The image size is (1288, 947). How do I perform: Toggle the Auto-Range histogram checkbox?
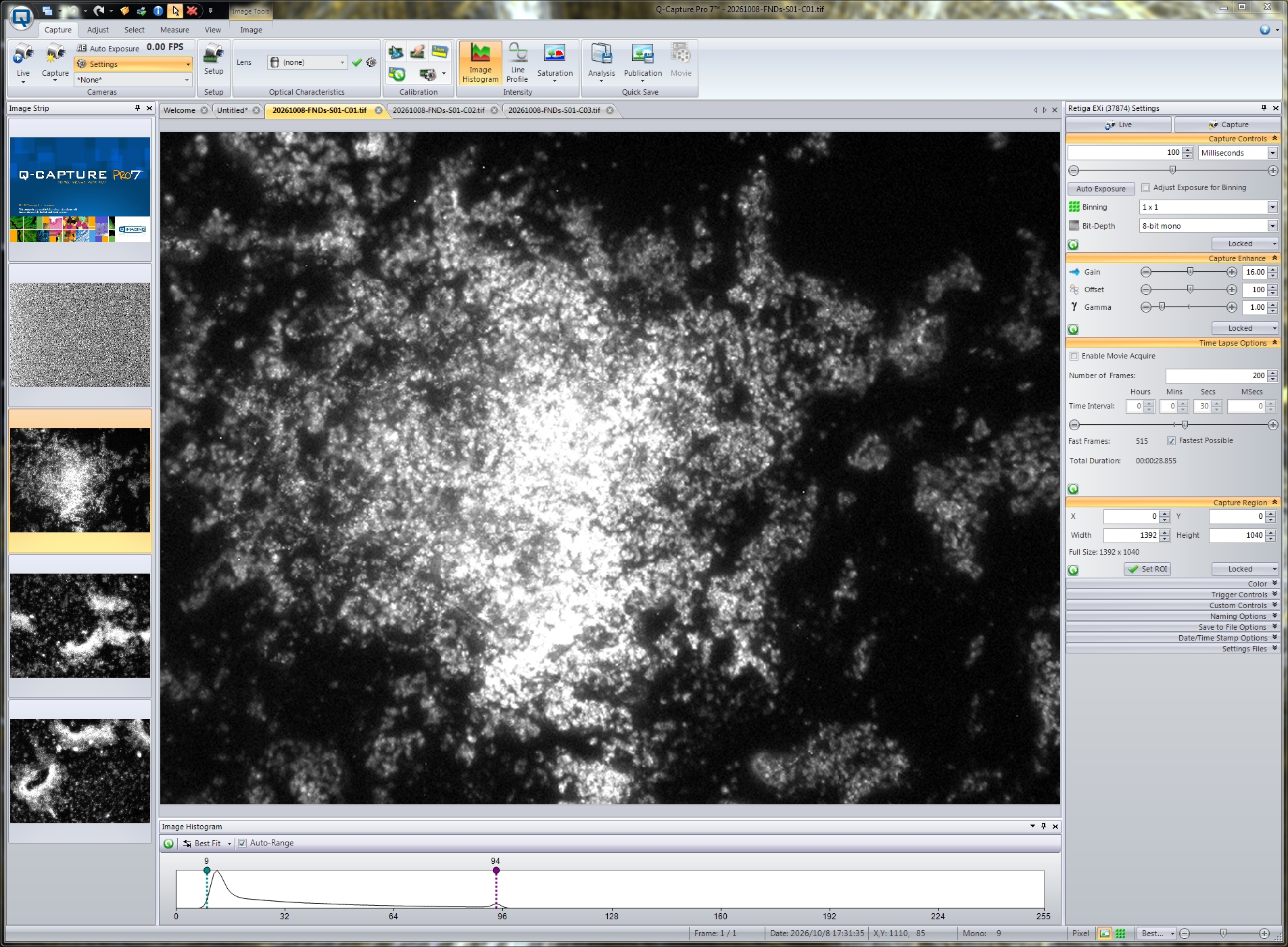242,844
